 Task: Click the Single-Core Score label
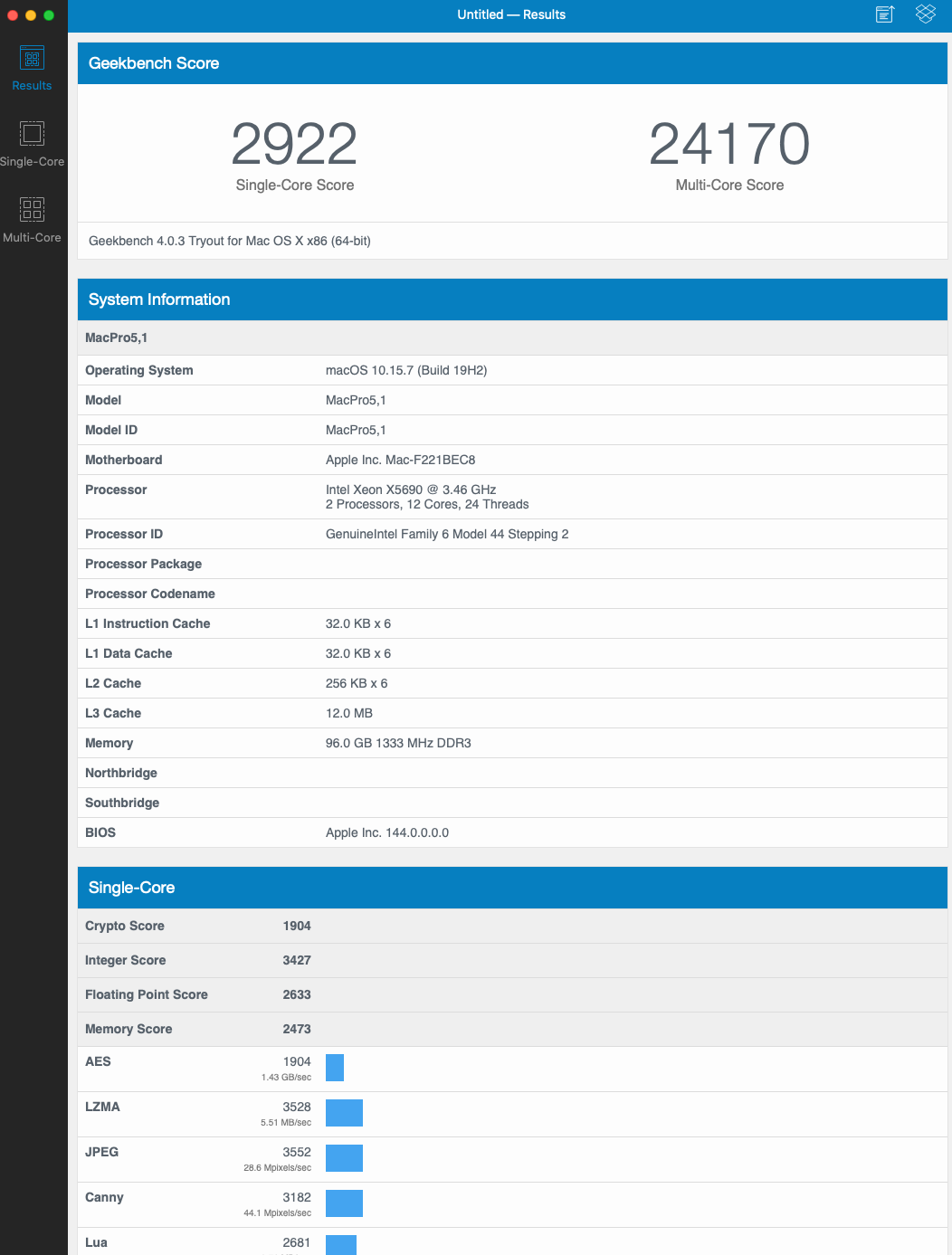click(x=295, y=185)
